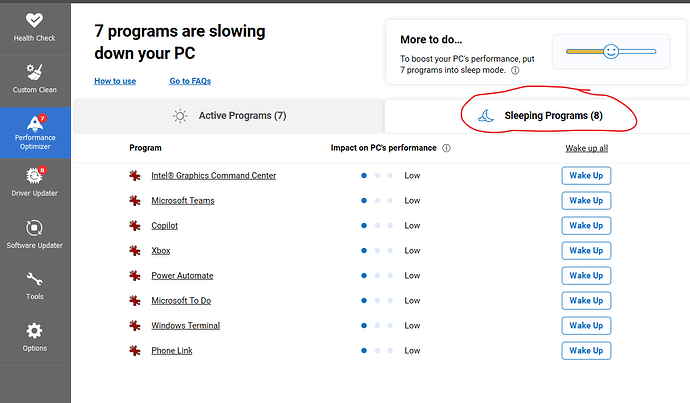Open the How to use link
The image size is (690, 403).
click(x=115, y=81)
